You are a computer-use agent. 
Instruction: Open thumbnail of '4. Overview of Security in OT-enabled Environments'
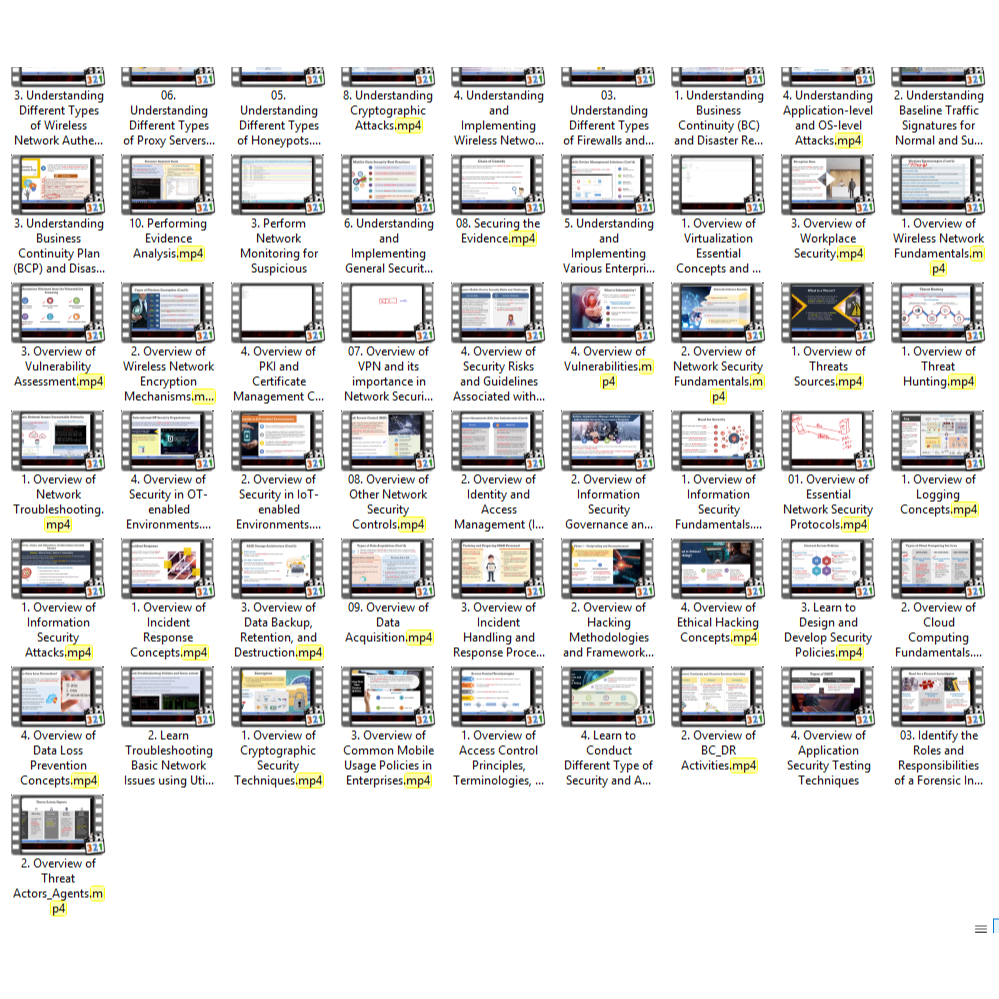[x=169, y=441]
